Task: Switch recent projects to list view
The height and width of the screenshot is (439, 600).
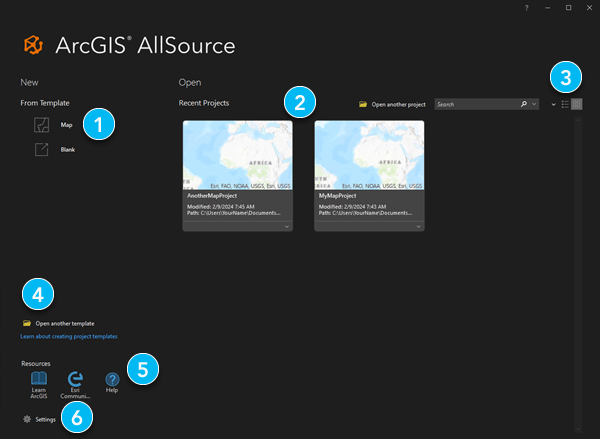Action: 565,104
